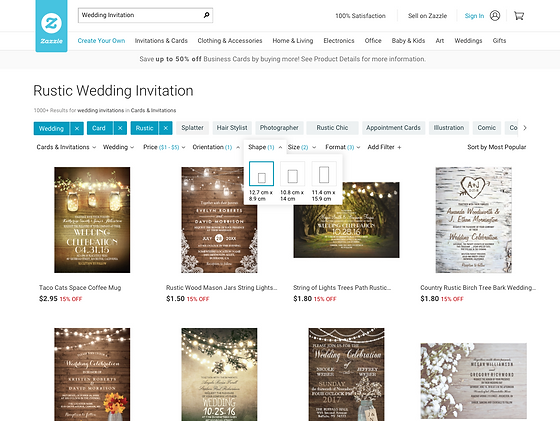Open the shopping cart

point(519,16)
